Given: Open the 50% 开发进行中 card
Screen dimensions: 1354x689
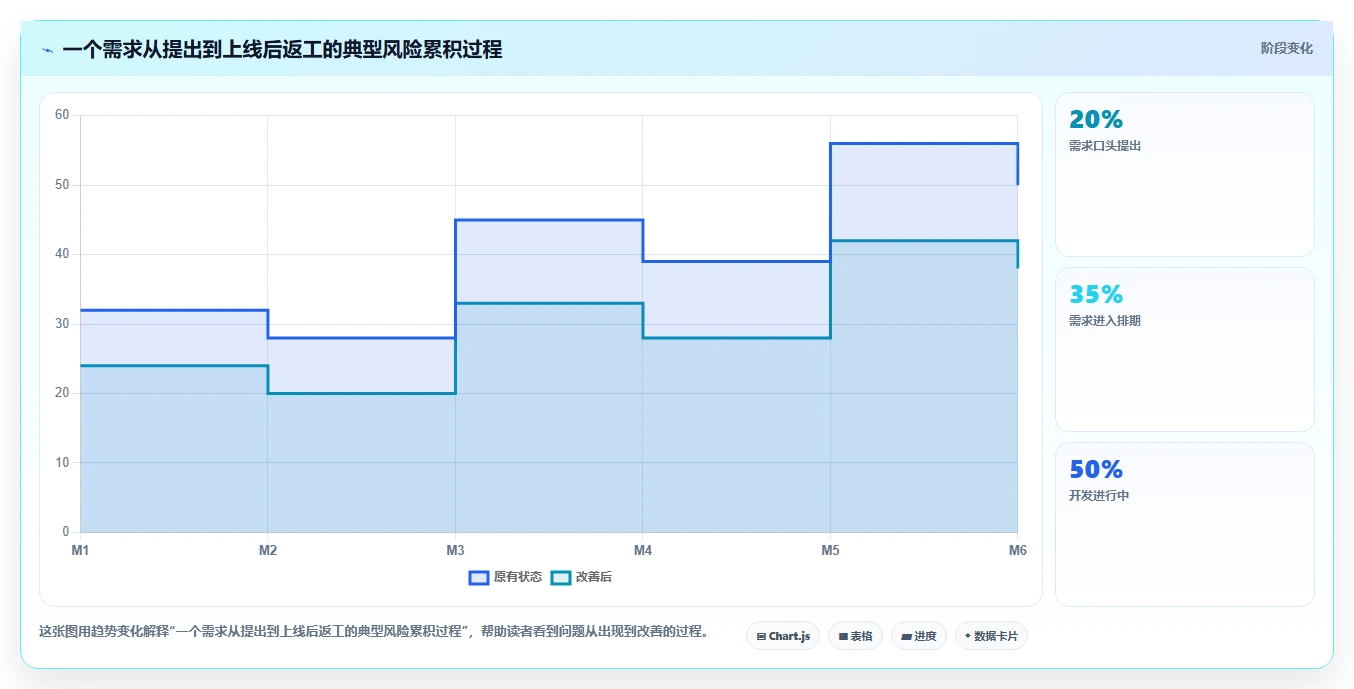Looking at the screenshot, I should pos(1184,524).
